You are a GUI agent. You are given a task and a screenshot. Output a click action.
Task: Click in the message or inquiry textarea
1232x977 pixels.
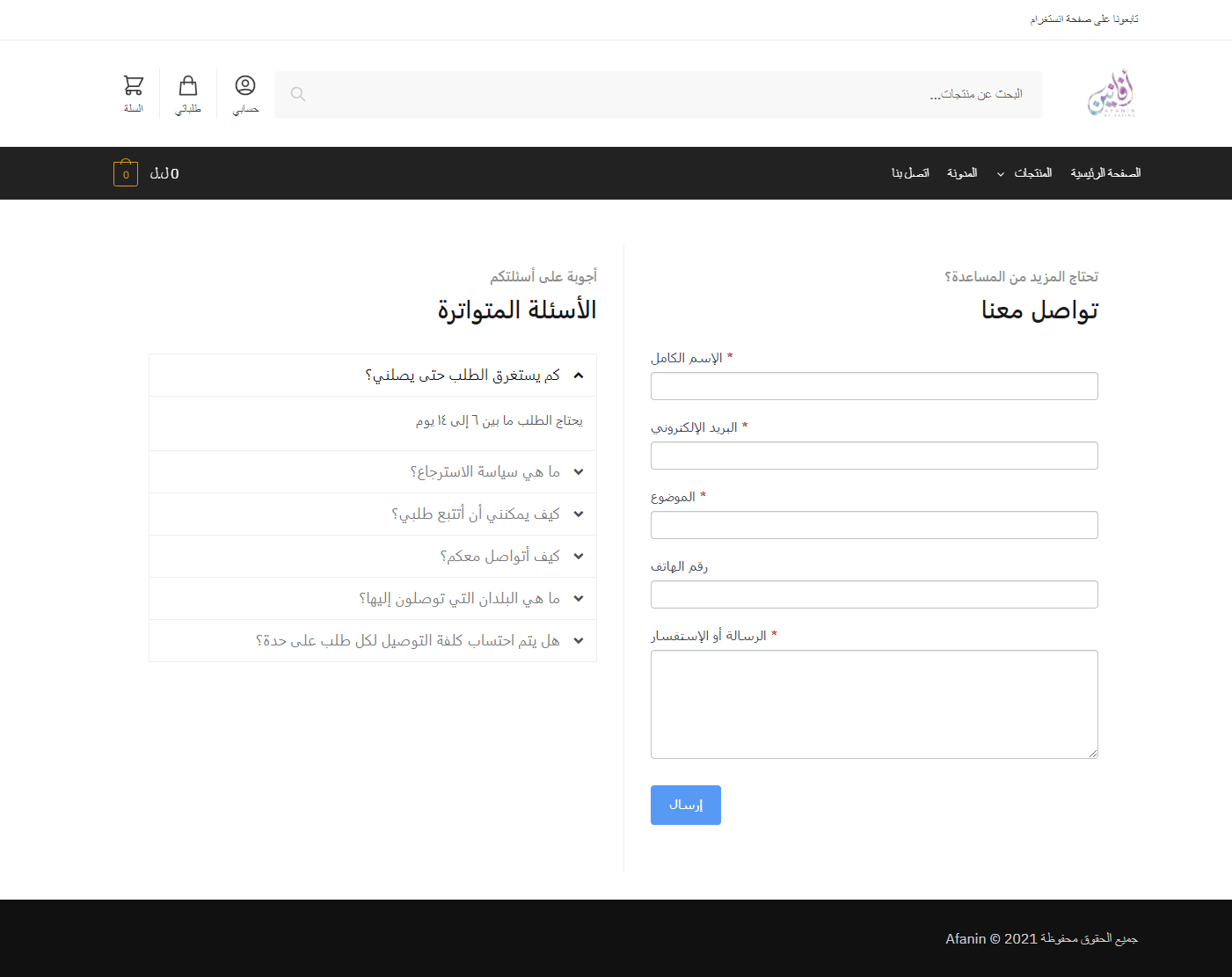874,704
